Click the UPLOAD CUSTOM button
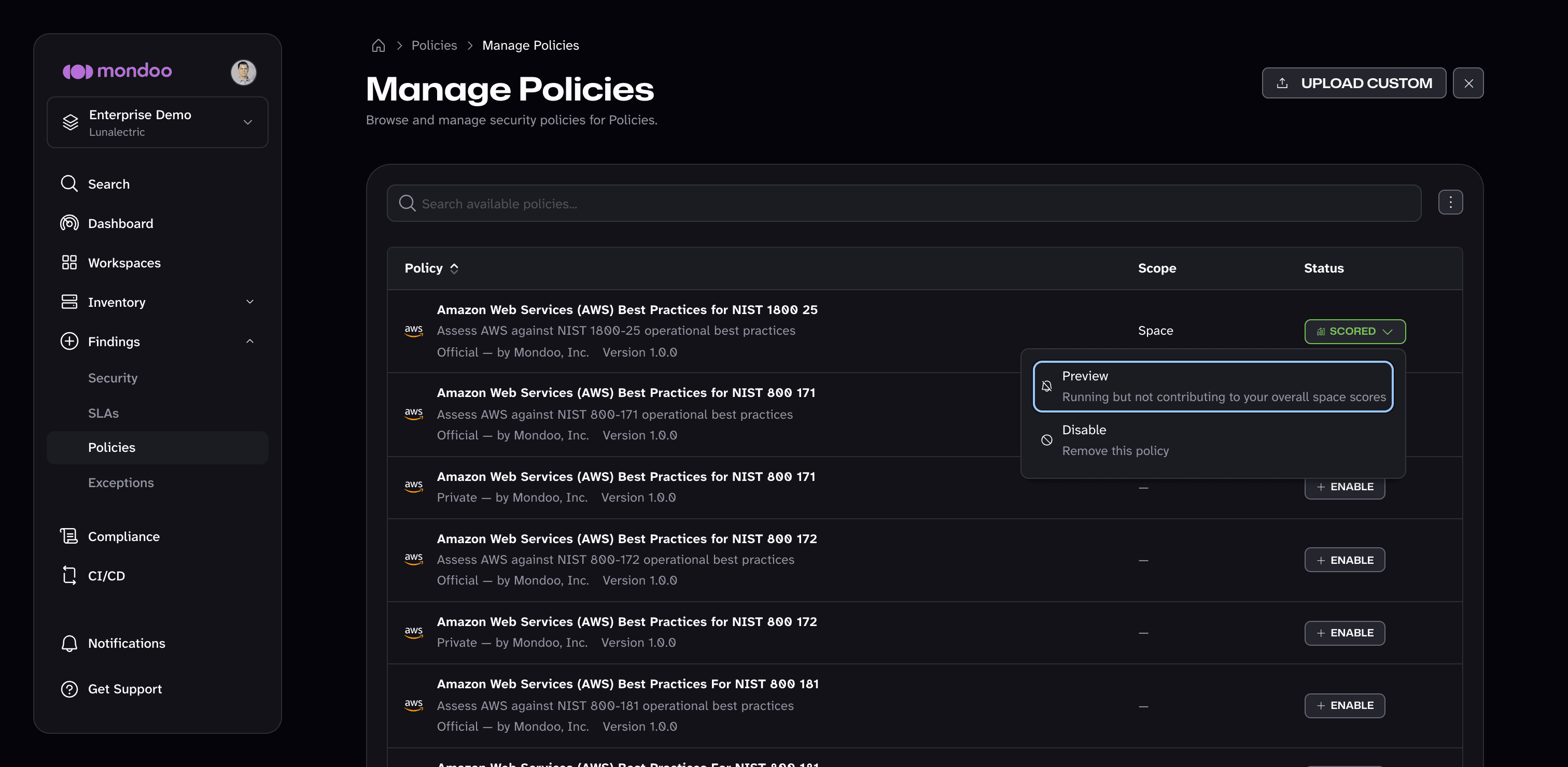1568x767 pixels. click(x=1354, y=83)
